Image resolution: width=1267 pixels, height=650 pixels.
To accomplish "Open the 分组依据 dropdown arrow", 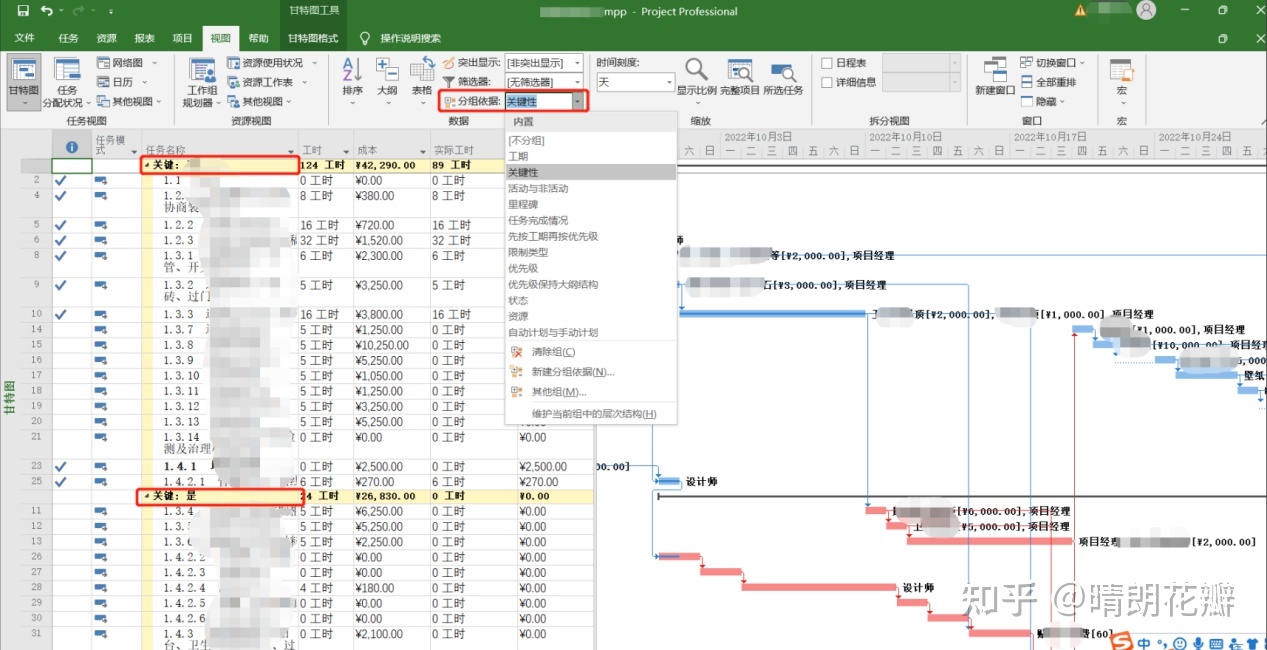I will click(x=577, y=101).
